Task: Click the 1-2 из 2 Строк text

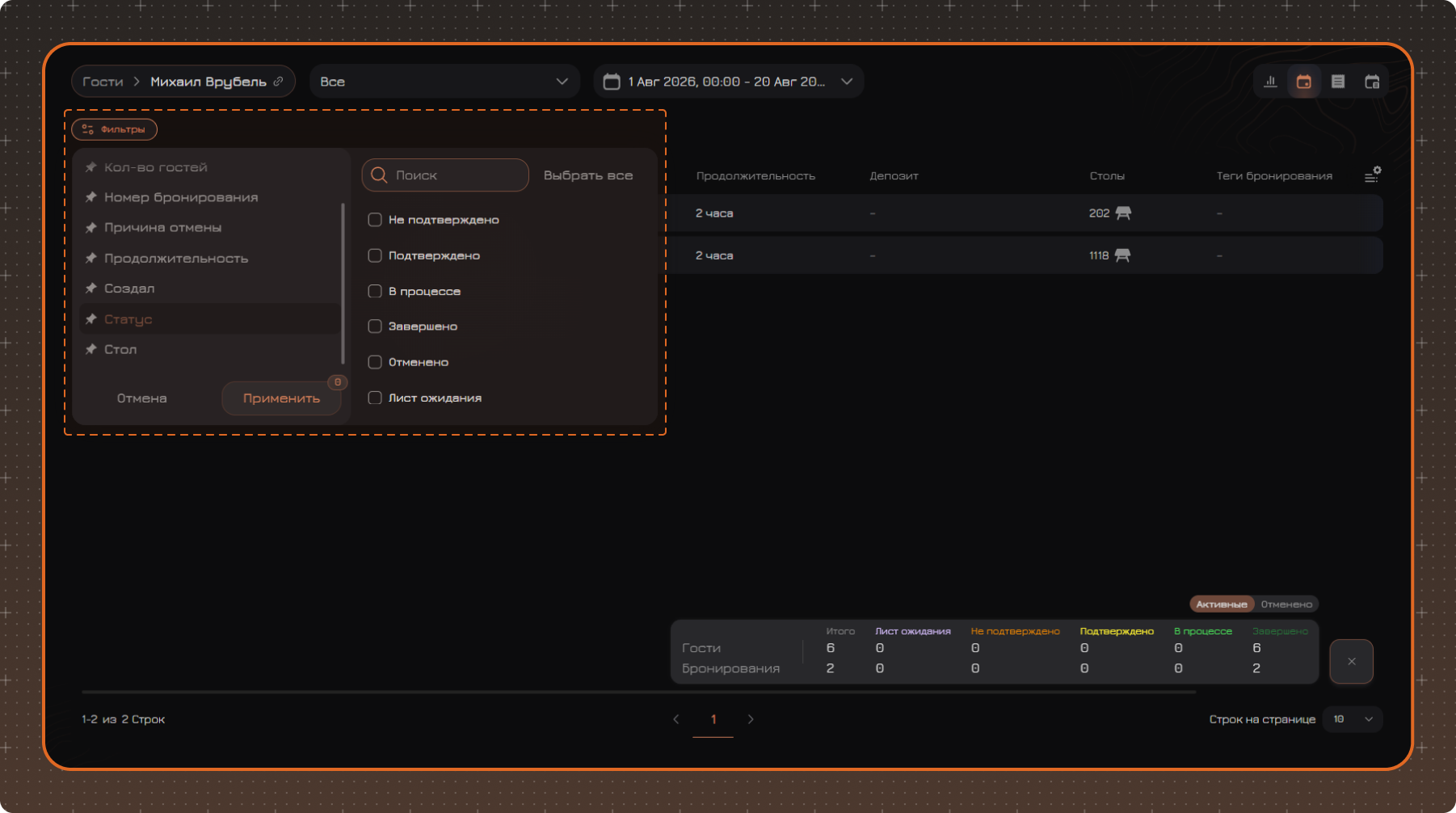Action: click(x=123, y=719)
